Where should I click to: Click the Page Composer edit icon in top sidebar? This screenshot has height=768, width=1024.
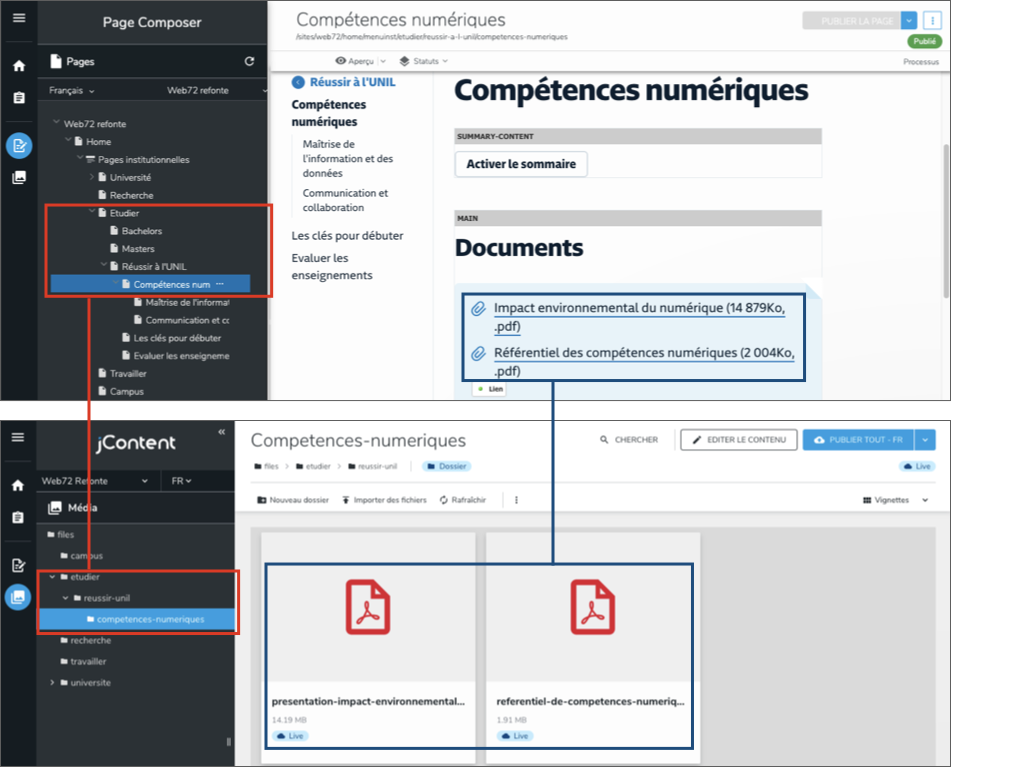[x=19, y=146]
